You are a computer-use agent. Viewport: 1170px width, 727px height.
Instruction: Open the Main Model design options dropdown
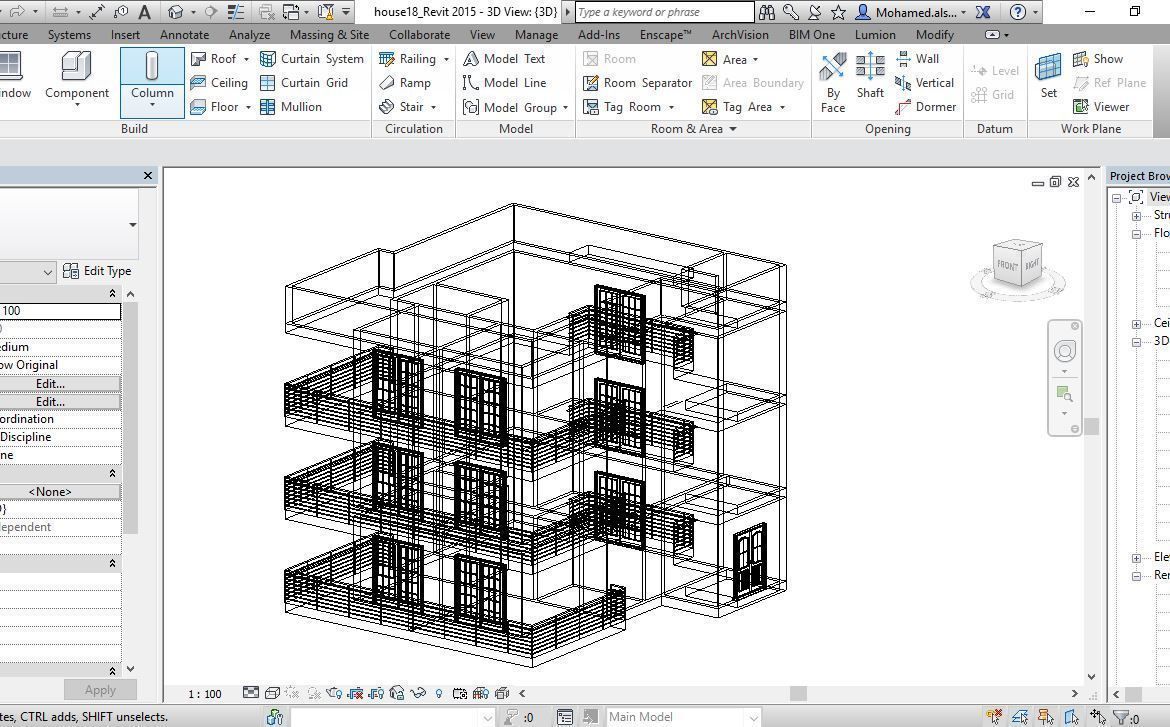click(753, 717)
